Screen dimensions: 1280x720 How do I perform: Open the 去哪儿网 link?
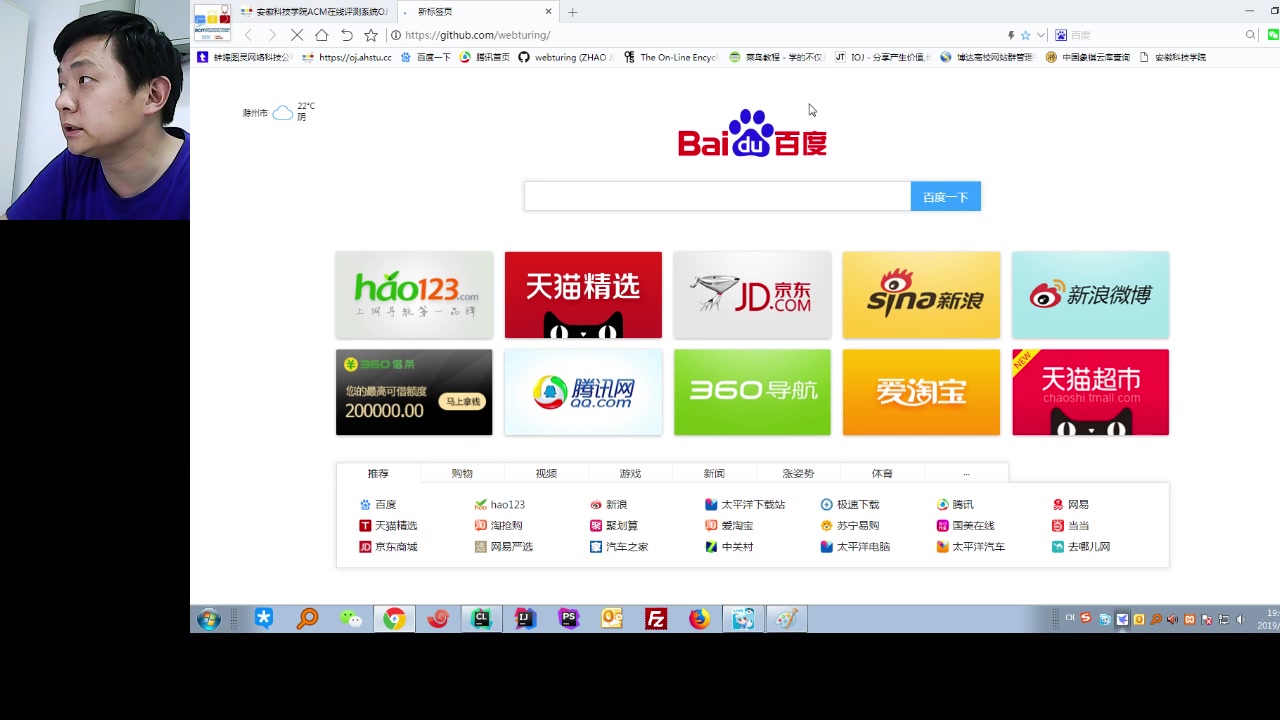coord(1081,547)
